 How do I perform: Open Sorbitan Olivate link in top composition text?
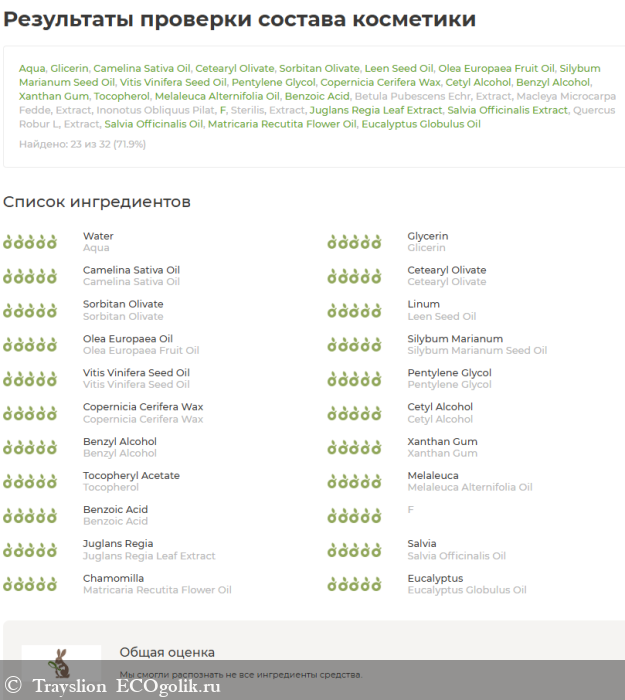coord(318,68)
